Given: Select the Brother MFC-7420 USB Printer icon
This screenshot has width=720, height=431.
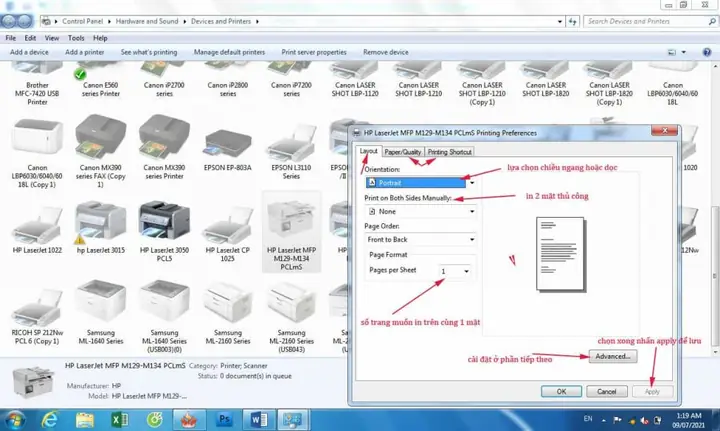Looking at the screenshot, I should (37, 84).
